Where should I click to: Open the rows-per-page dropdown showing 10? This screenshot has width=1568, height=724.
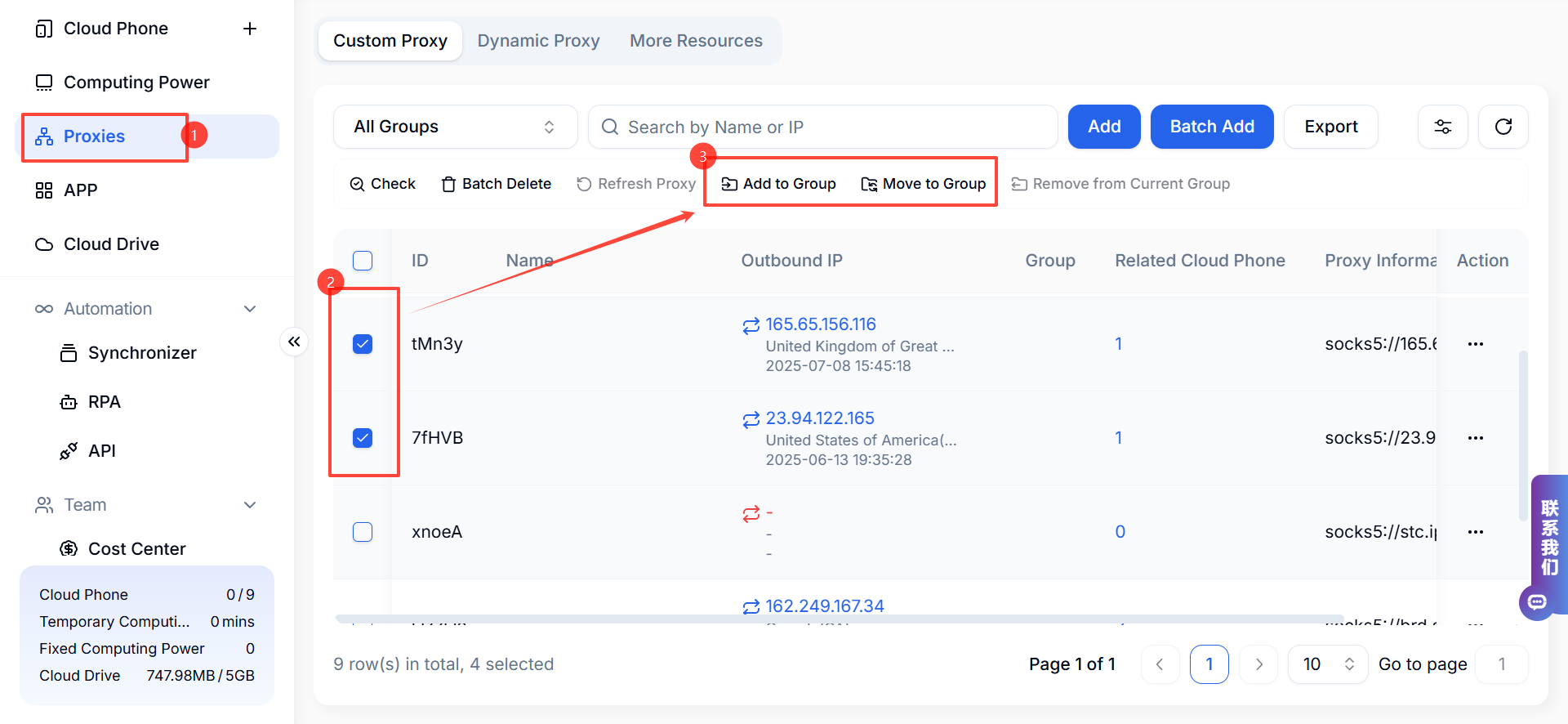(1328, 664)
